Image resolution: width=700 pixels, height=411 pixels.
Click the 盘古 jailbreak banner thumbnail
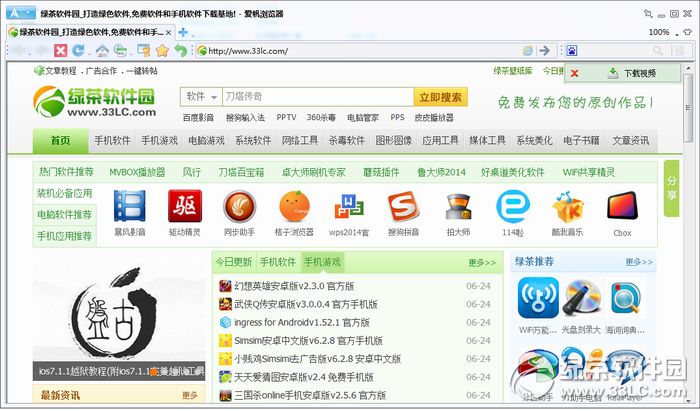click(x=119, y=315)
